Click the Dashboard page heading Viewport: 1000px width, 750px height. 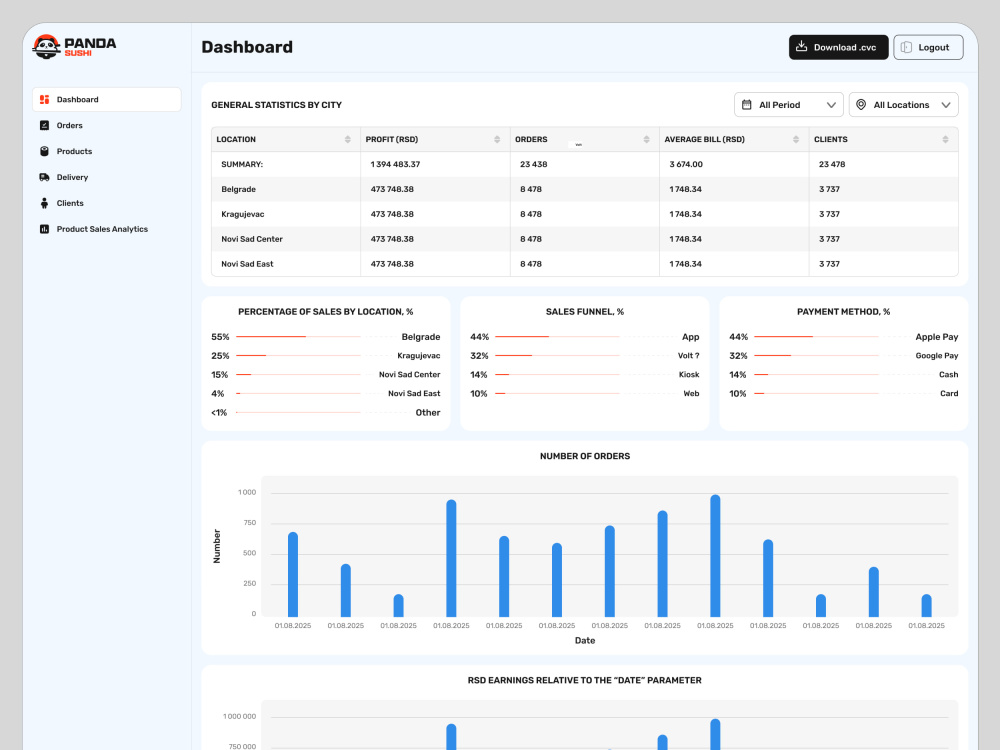coord(247,47)
